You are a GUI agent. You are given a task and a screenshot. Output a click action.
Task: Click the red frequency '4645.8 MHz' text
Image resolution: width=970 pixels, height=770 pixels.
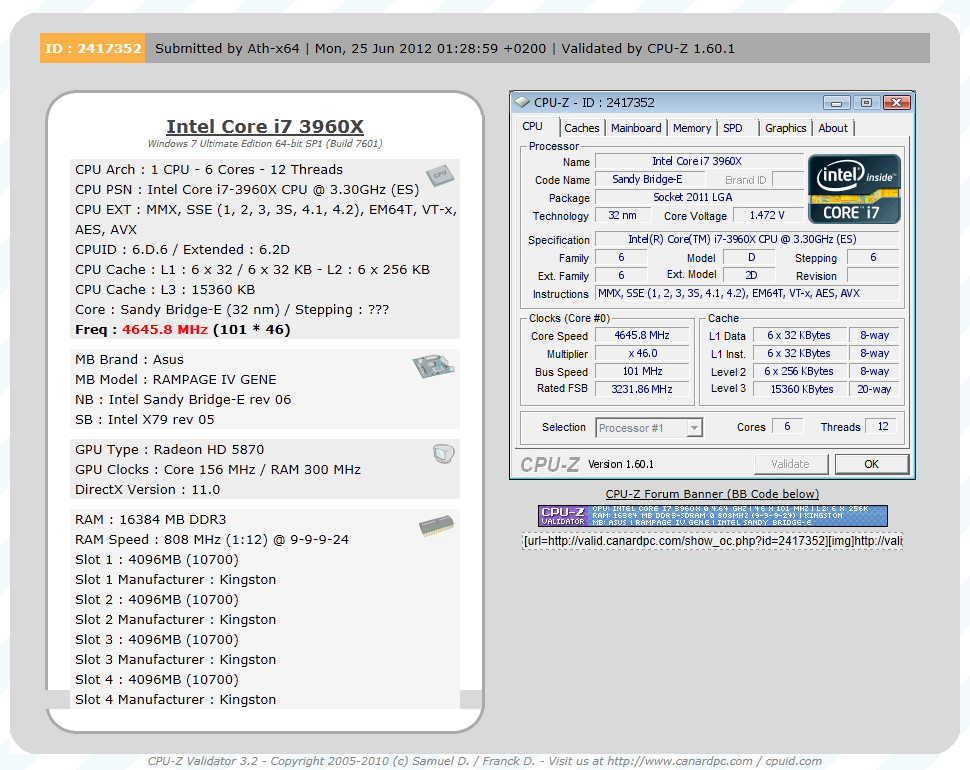(165, 330)
